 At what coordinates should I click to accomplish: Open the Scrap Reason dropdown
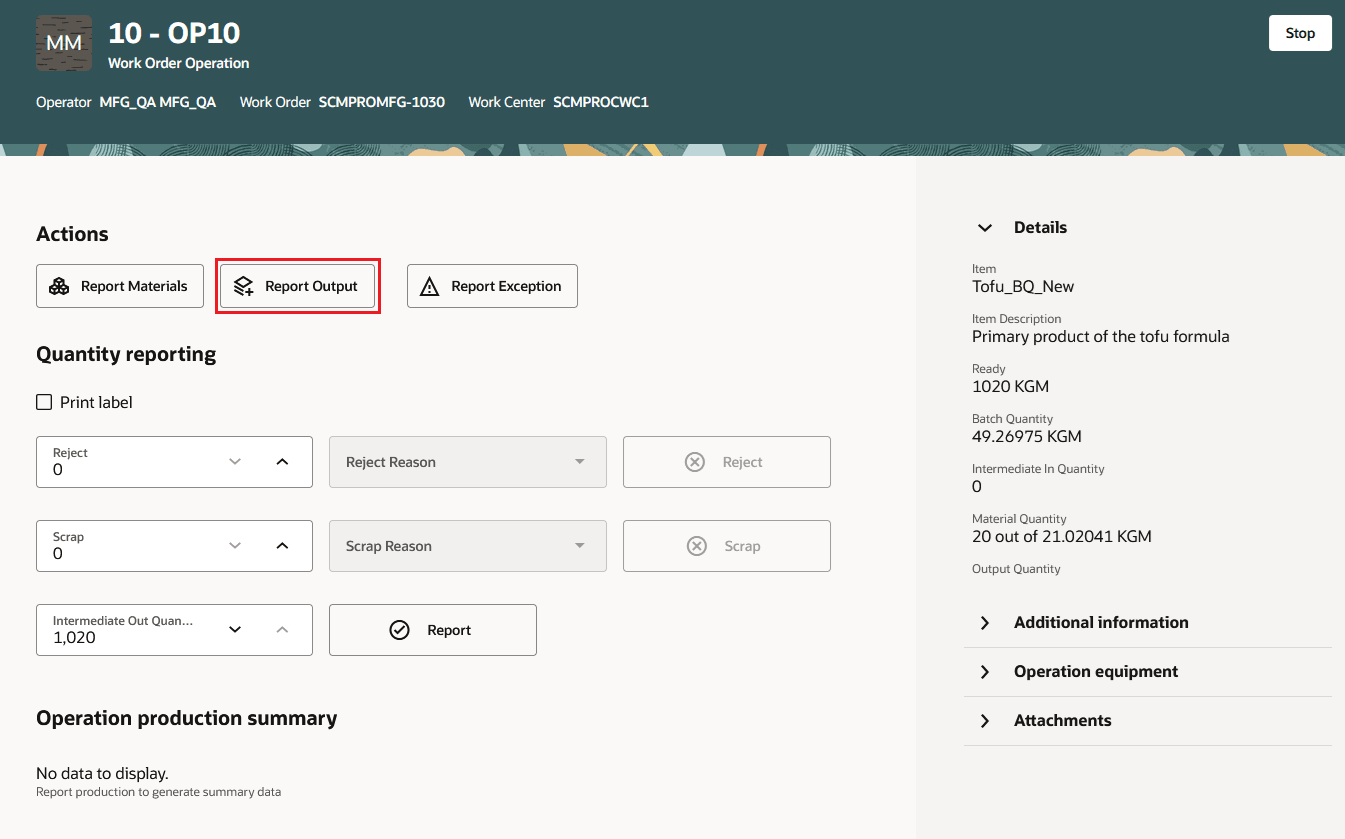point(580,545)
